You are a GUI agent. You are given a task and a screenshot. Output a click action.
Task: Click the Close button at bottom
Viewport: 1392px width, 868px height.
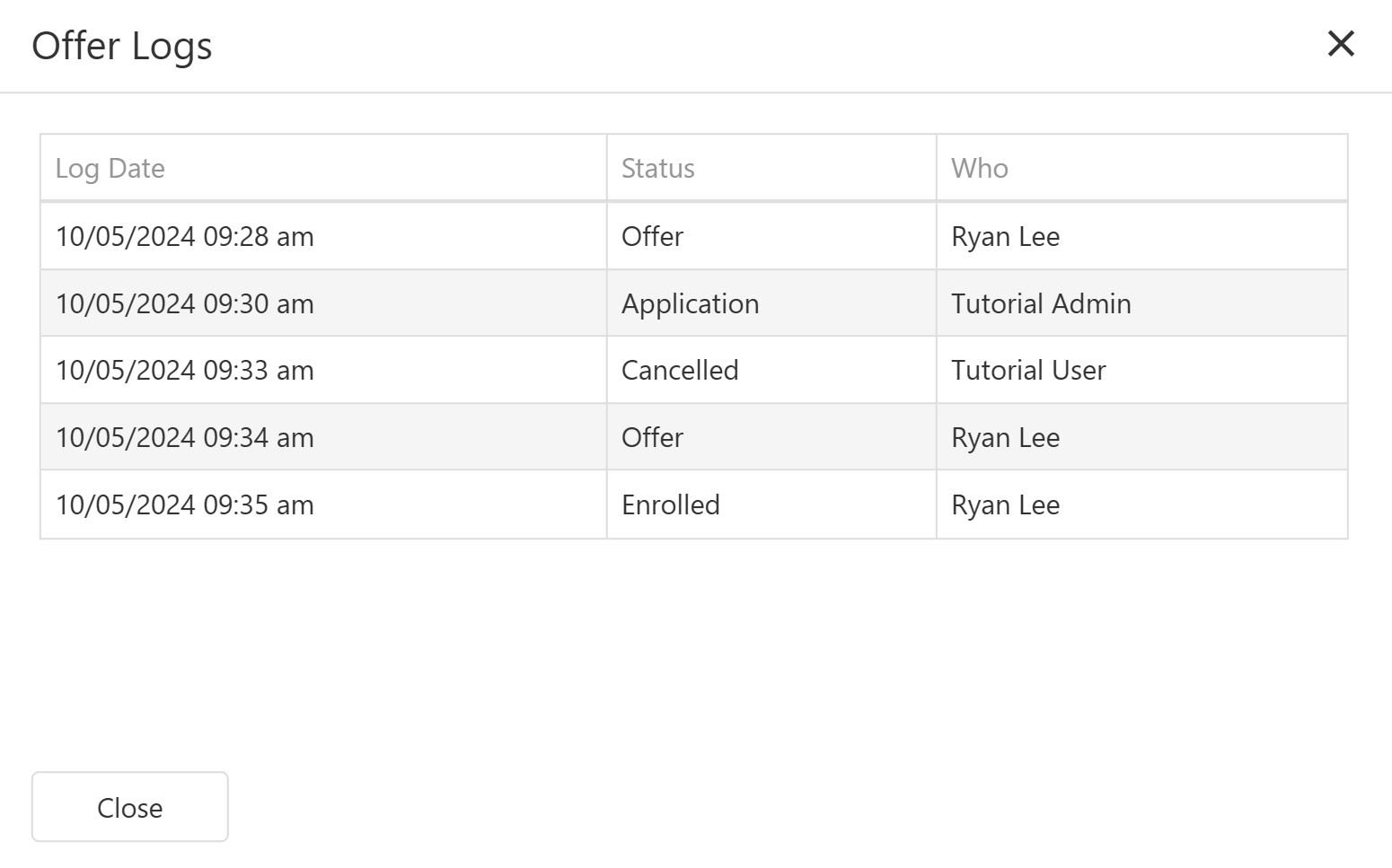pyautogui.click(x=130, y=807)
